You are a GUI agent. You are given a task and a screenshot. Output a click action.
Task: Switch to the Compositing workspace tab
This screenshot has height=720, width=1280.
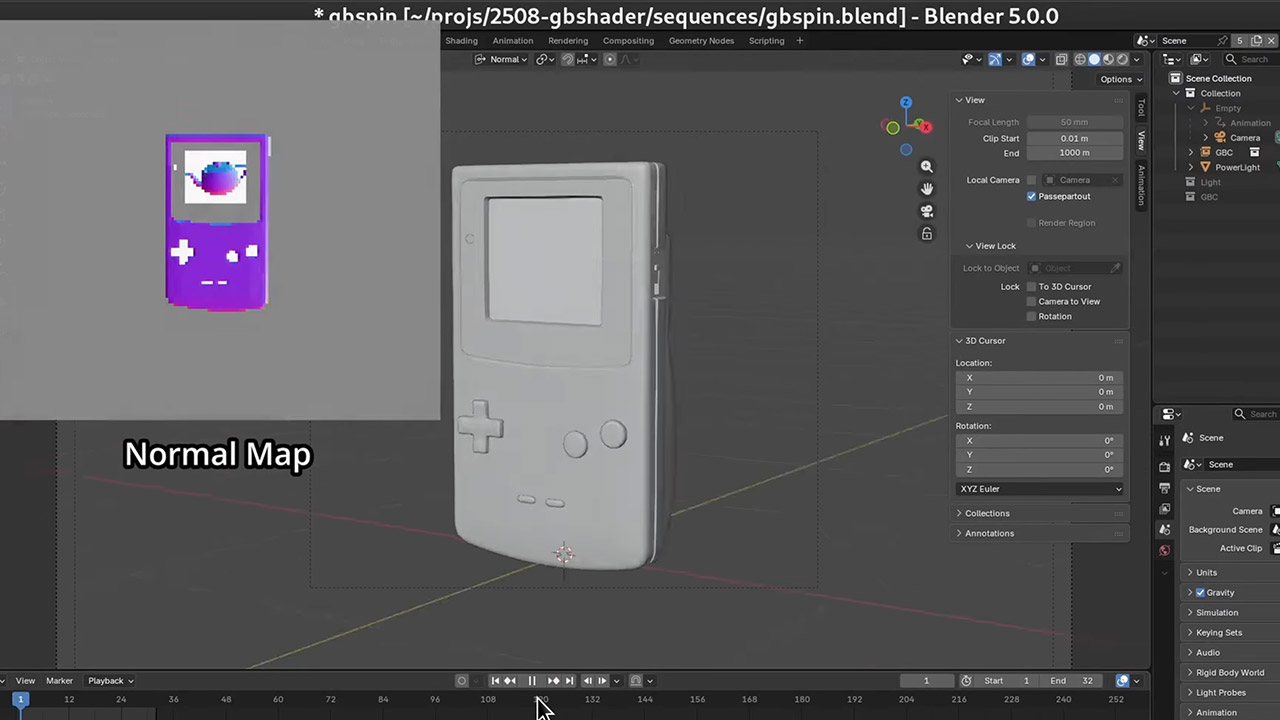point(628,40)
